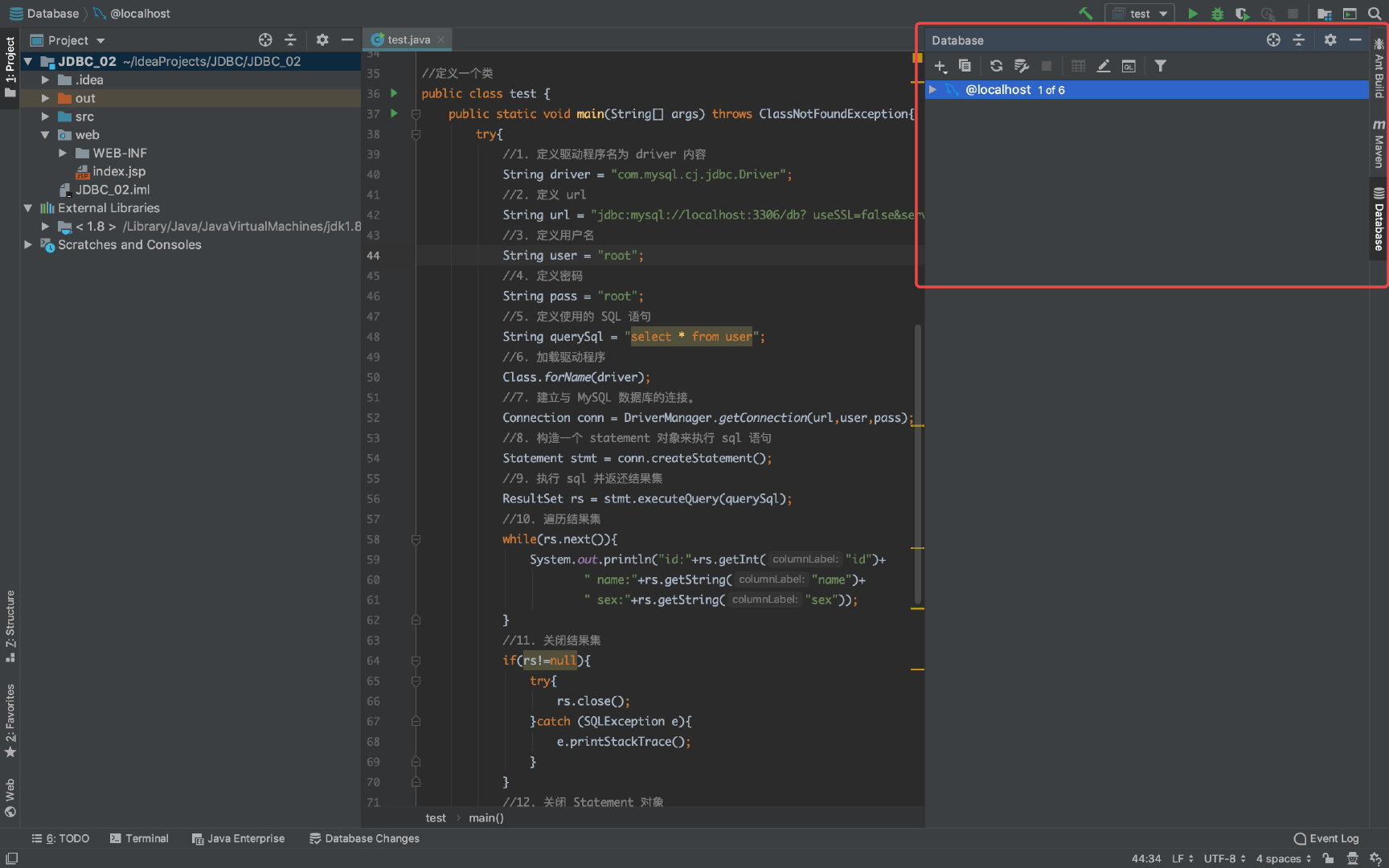Expand the @localhost data source node
This screenshot has width=1389, height=868.
point(932,90)
